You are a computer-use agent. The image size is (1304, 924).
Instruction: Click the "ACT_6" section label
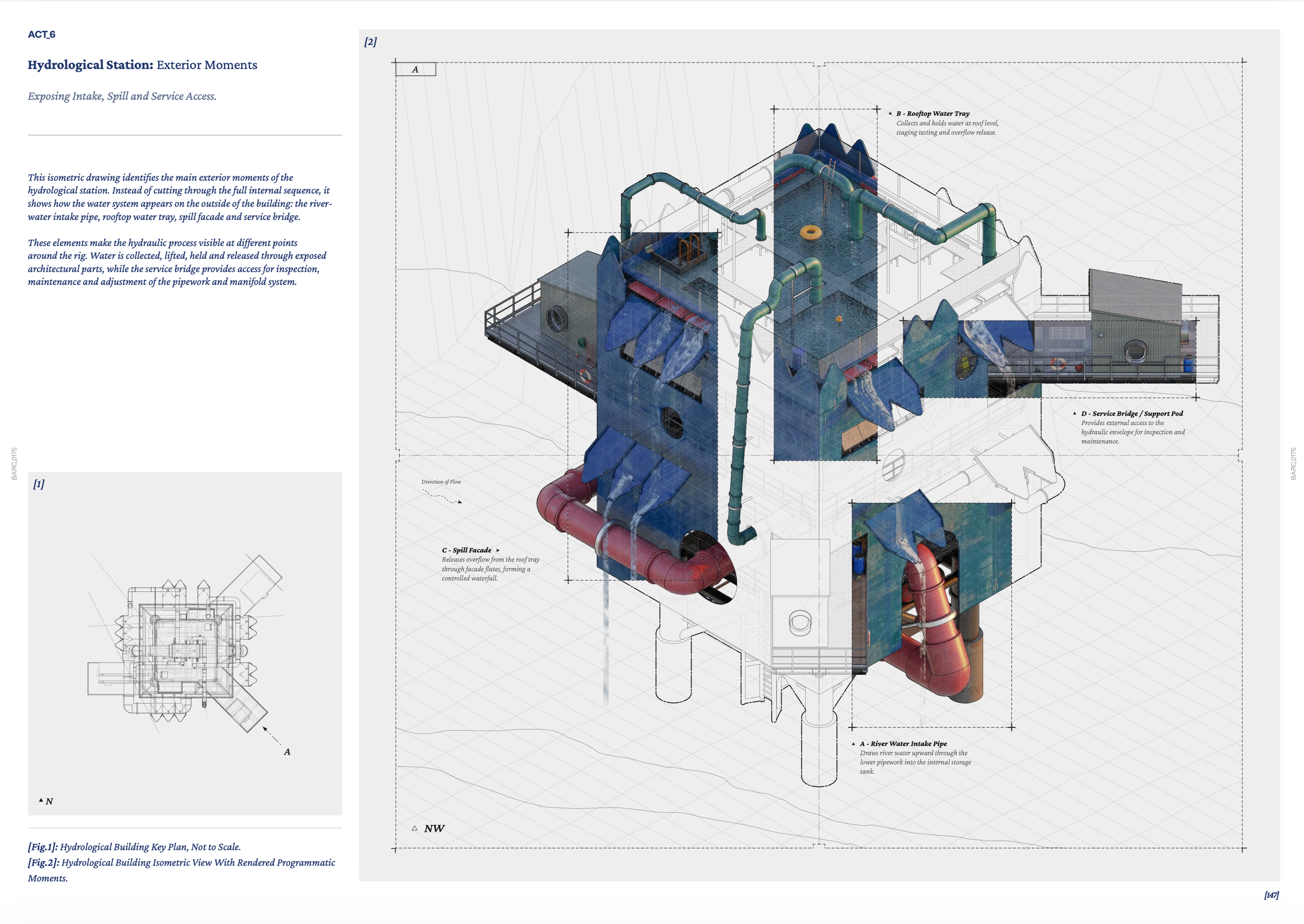tap(42, 35)
